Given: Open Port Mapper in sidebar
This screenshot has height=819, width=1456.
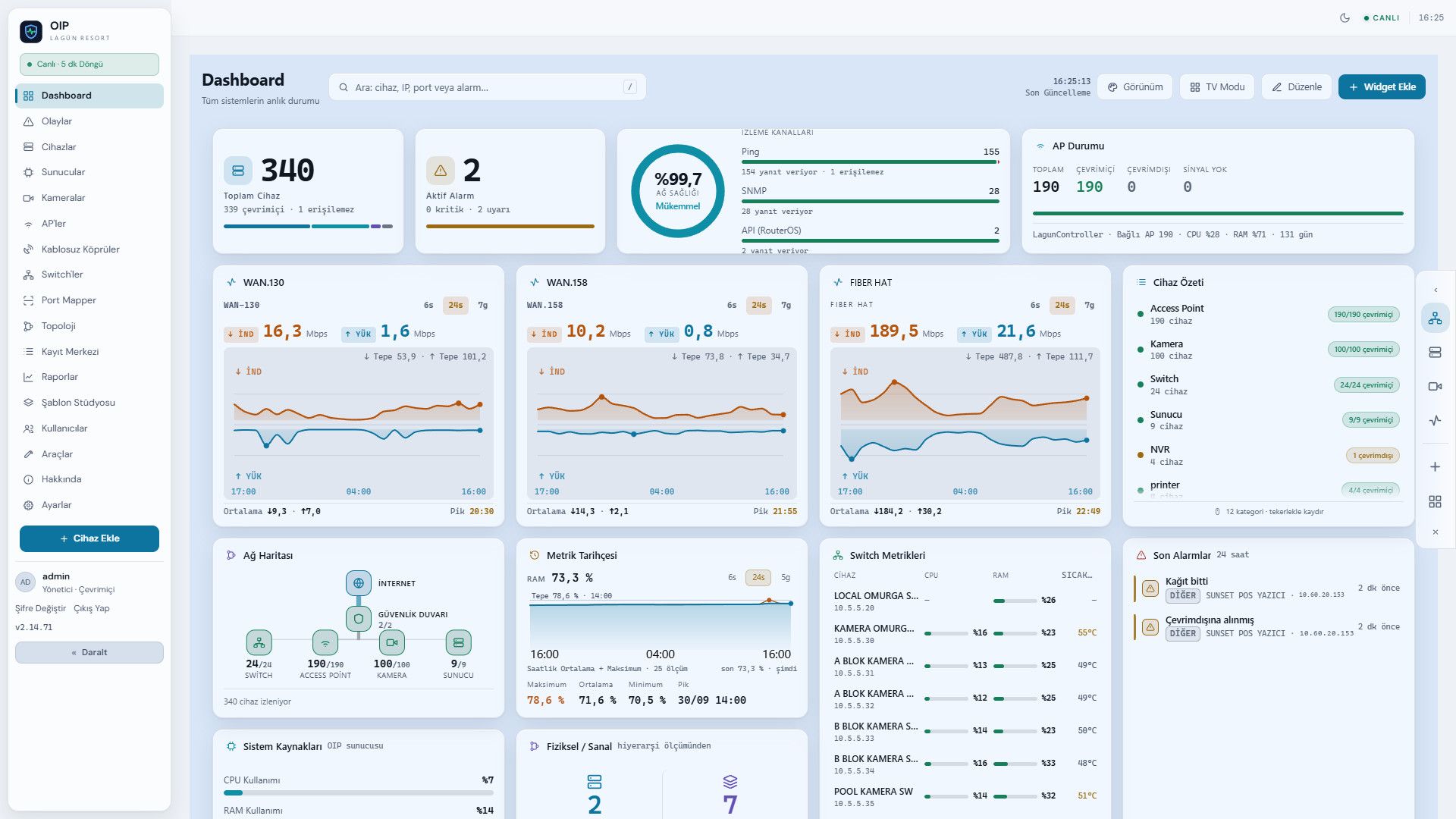Looking at the screenshot, I should coord(89,300).
